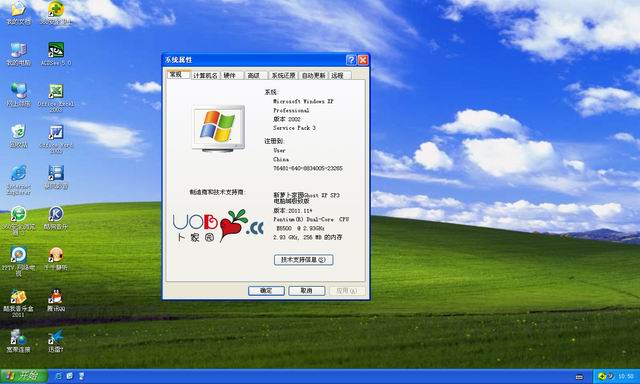Click the 'Pentium(R) Dual-Core CPU' text
The image size is (640, 384).
tap(311, 219)
